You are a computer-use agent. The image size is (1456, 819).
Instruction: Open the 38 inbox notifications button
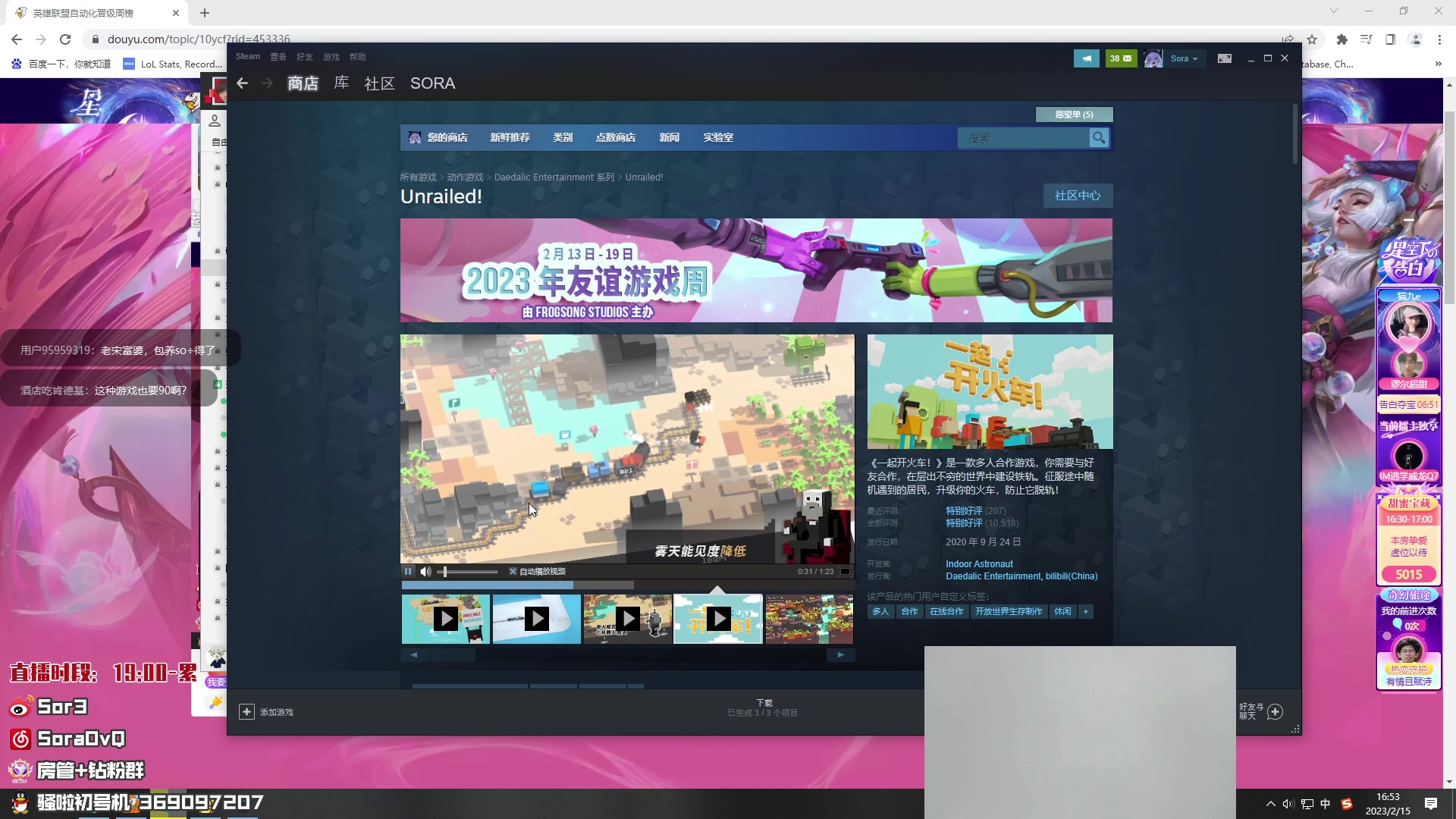pos(1120,58)
